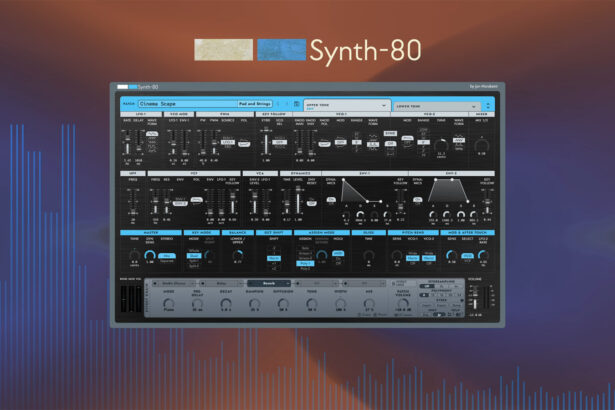Turn the VCO-2 Tune knob
This screenshot has height=410, width=615.
[x=441, y=145]
